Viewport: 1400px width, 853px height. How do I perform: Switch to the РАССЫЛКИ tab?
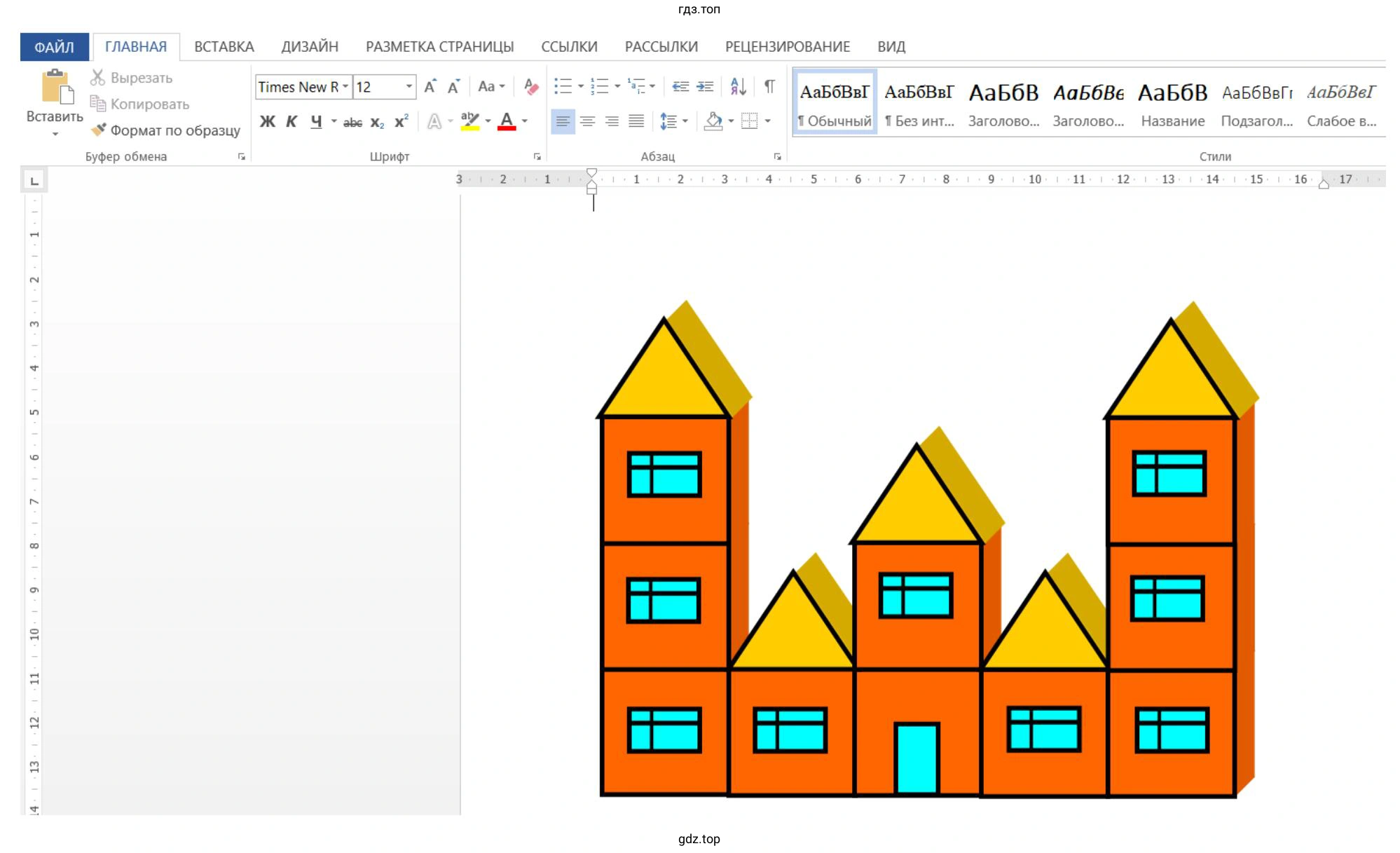(661, 47)
